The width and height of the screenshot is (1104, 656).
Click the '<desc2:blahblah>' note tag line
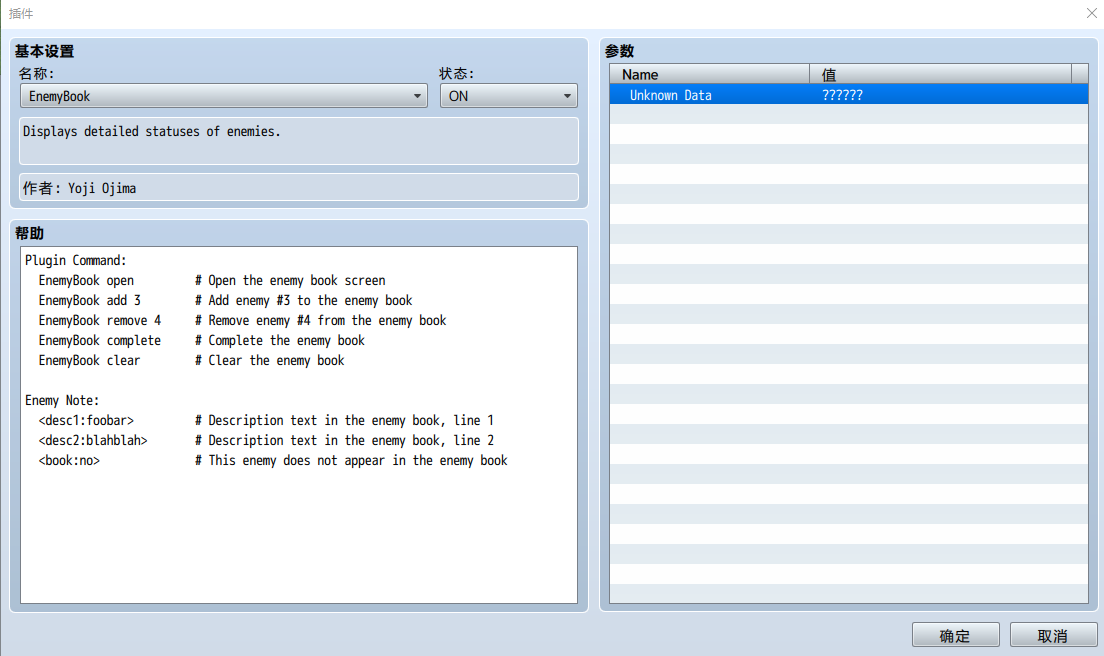click(266, 440)
